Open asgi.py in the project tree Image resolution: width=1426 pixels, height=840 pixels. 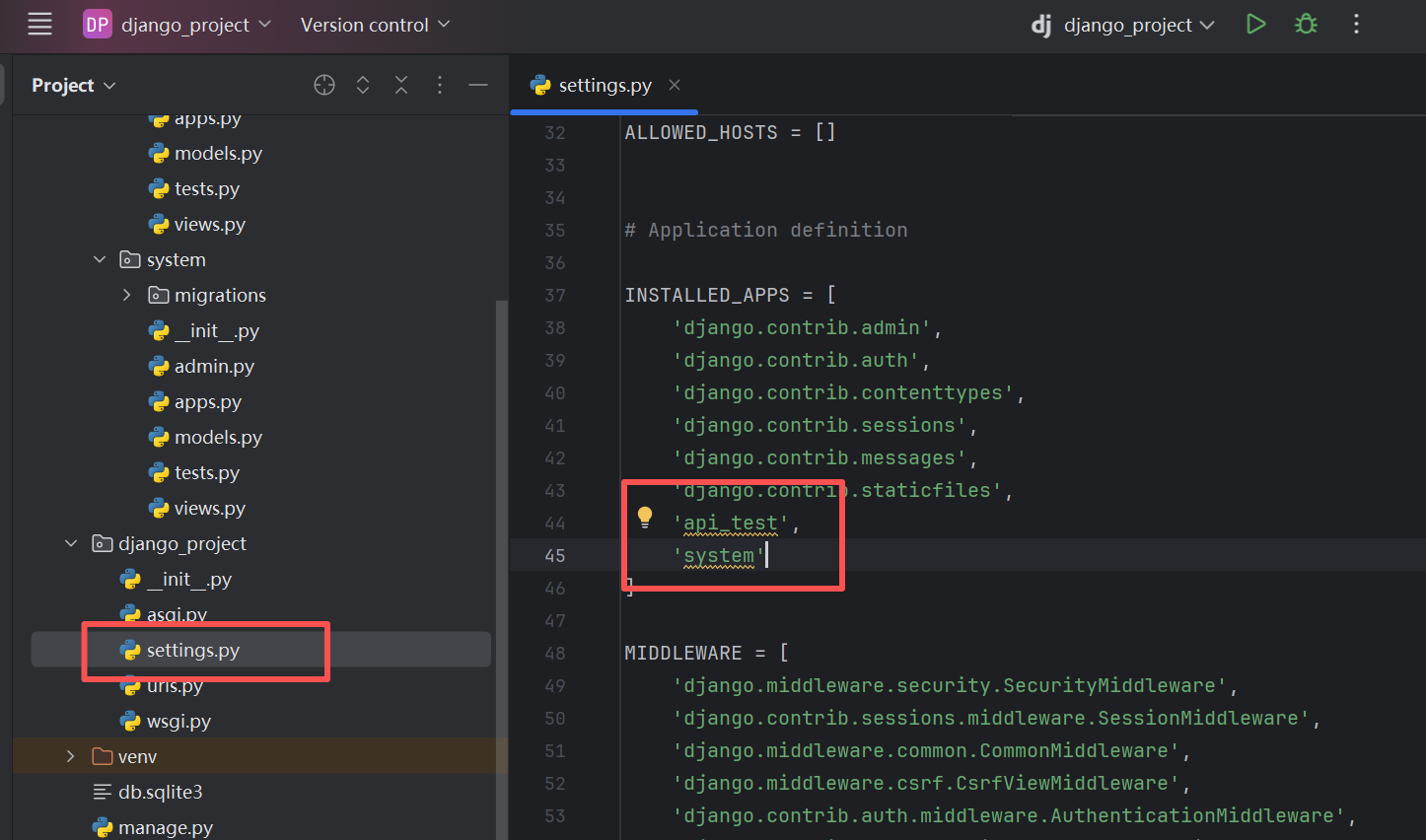177,614
